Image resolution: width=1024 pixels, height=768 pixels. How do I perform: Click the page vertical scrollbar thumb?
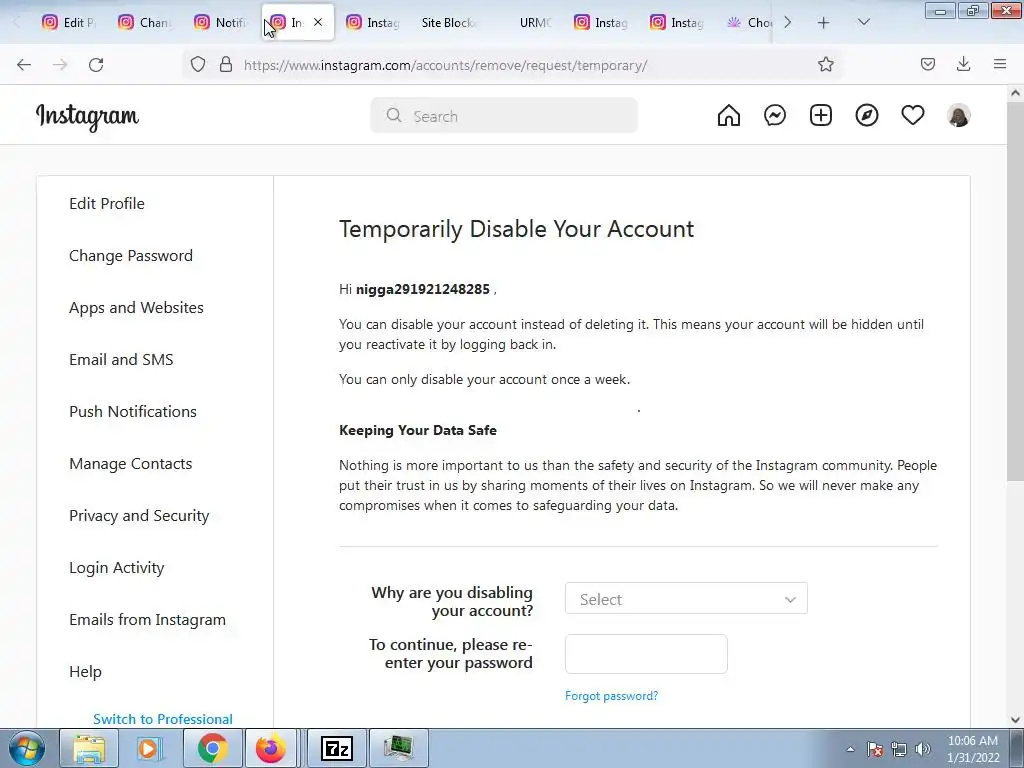(x=1015, y=292)
